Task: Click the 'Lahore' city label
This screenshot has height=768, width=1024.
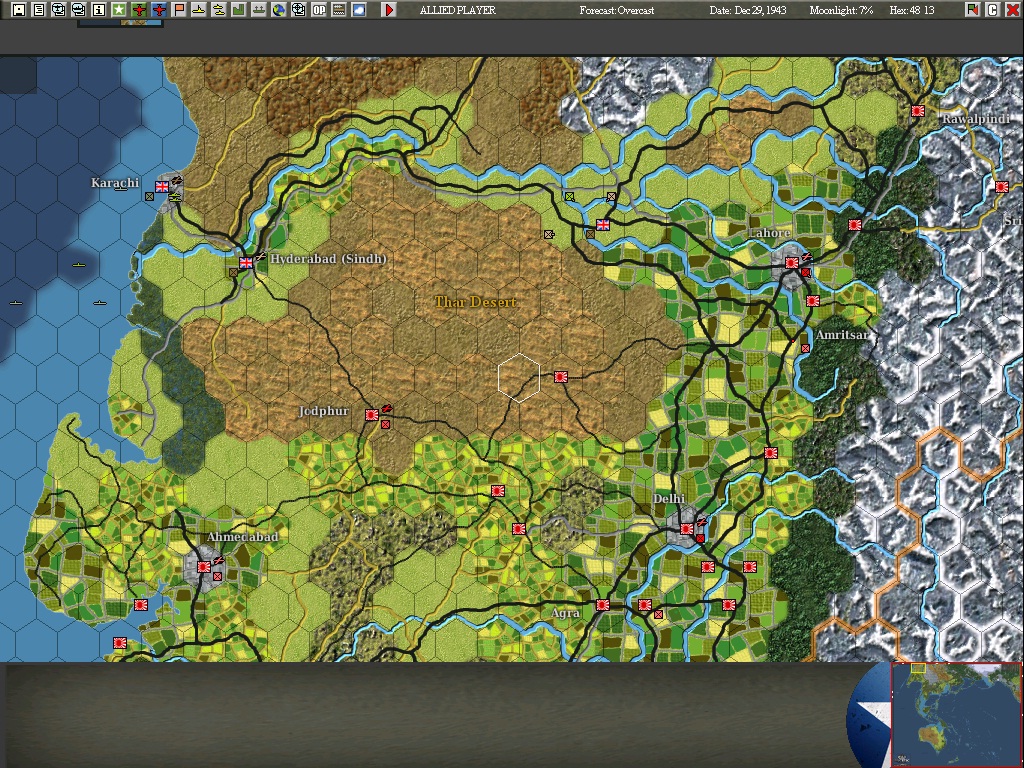Action: click(769, 232)
